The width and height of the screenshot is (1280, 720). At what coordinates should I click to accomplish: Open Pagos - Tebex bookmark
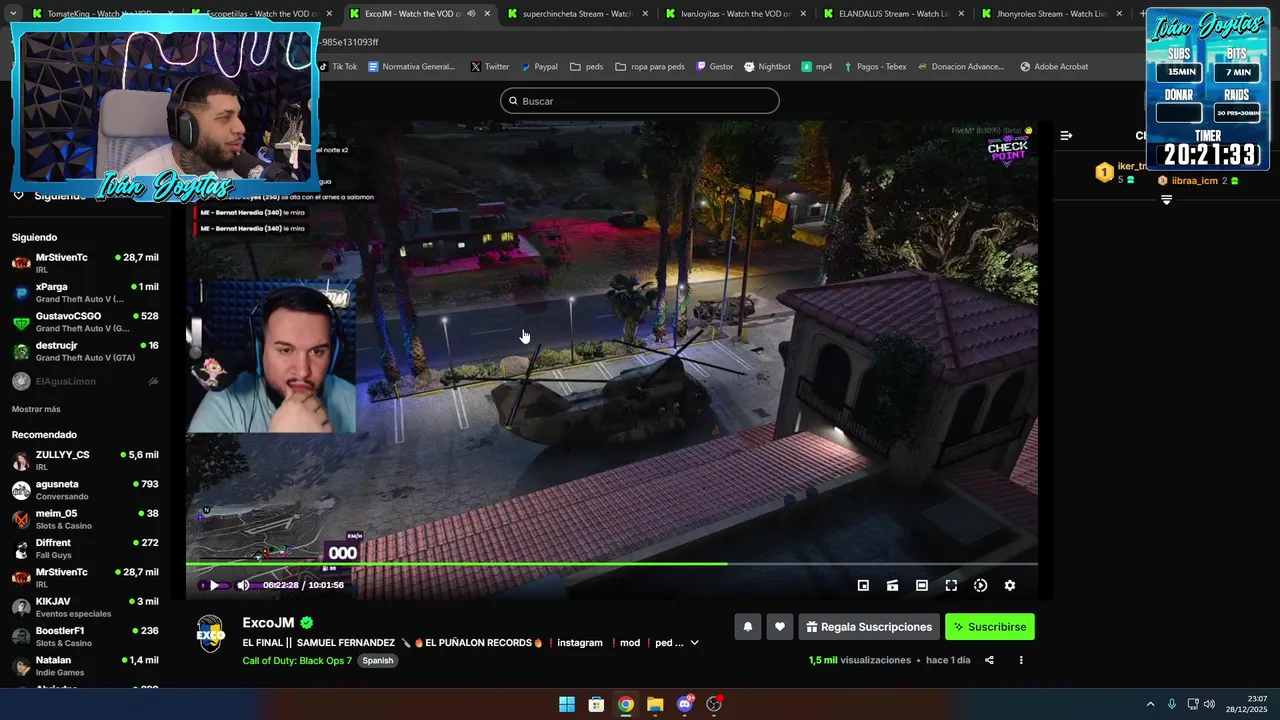pyautogui.click(x=875, y=67)
